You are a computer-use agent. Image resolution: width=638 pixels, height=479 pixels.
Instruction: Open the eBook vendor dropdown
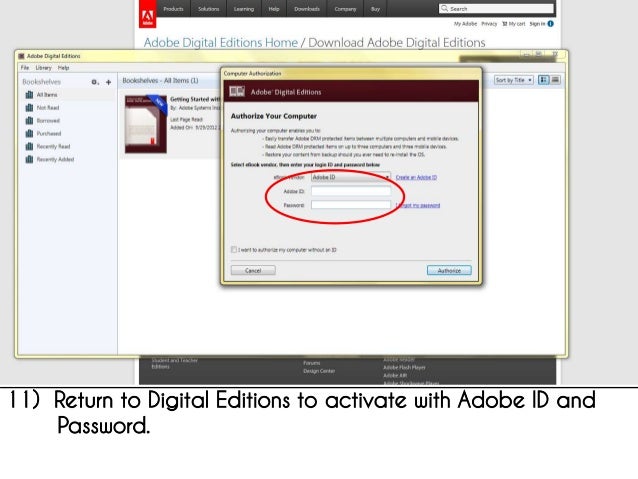point(351,177)
